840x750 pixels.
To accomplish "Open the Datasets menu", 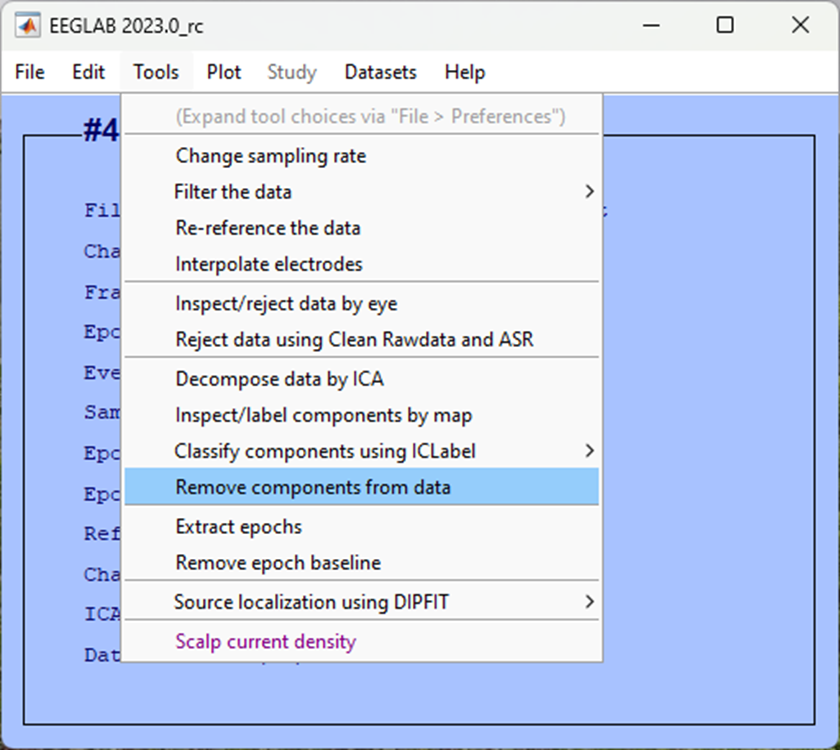I will coord(380,71).
